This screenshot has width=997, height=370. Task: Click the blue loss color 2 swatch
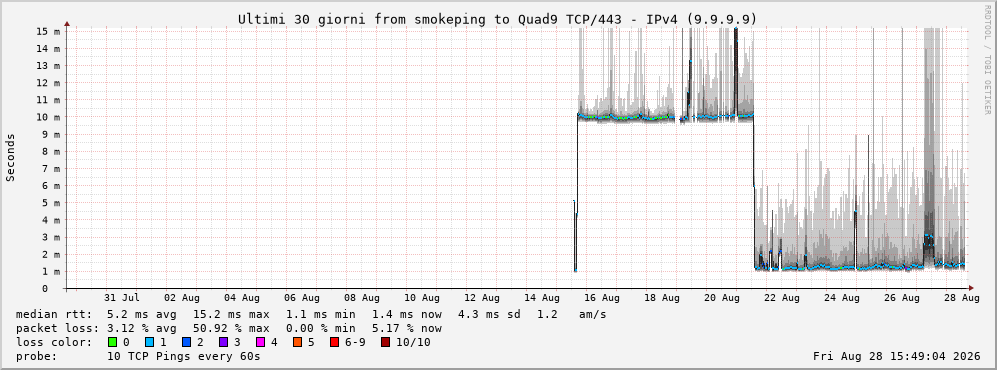click(x=186, y=343)
